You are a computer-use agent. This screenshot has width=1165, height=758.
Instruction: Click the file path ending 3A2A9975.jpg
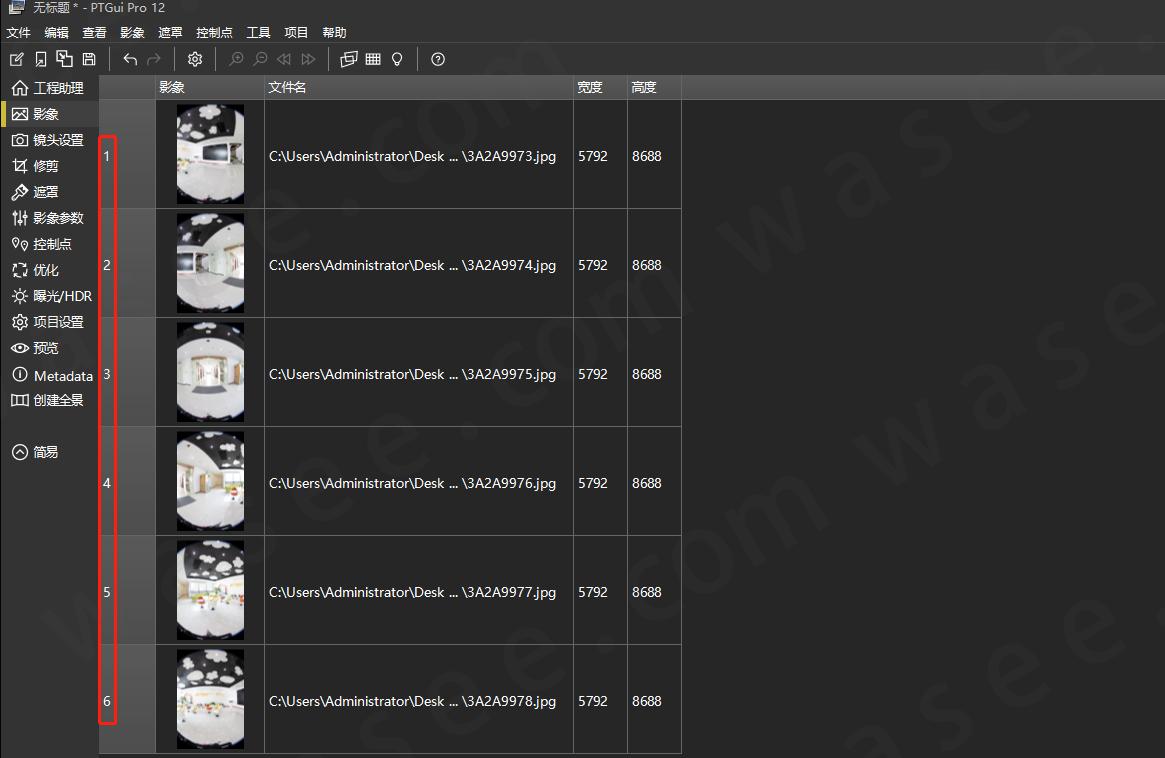[x=412, y=374]
